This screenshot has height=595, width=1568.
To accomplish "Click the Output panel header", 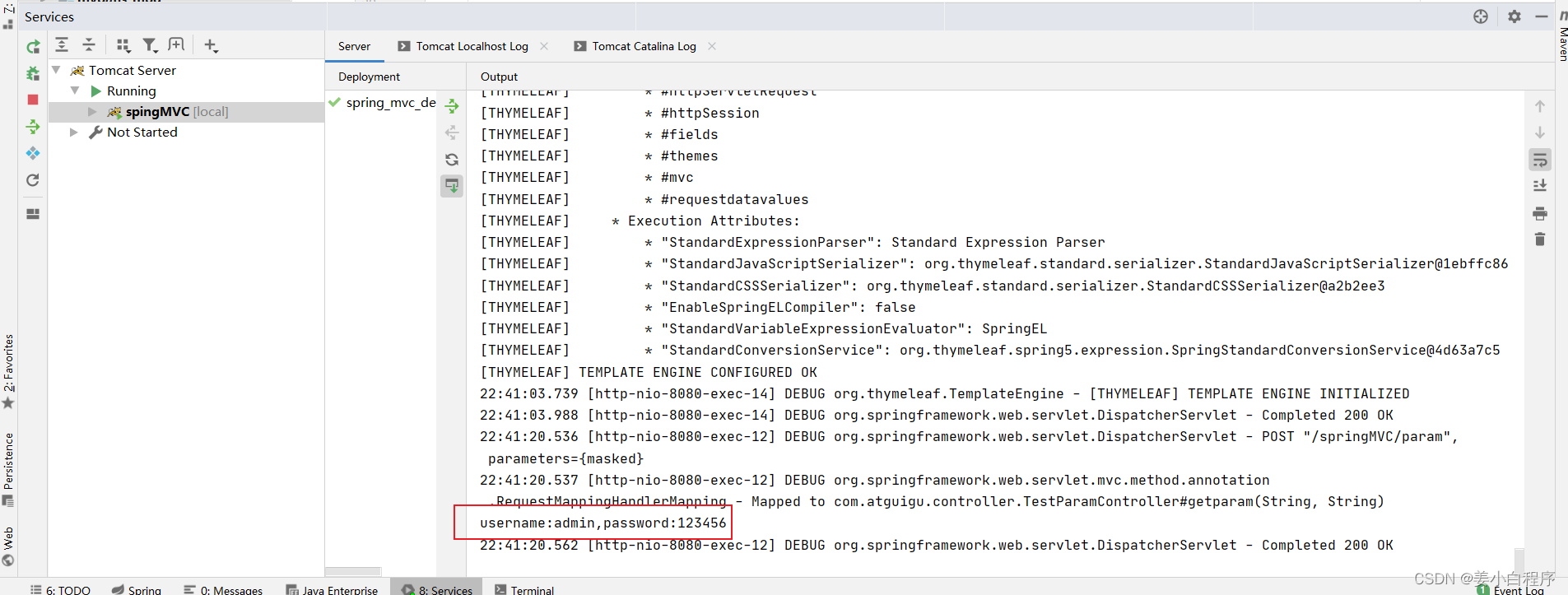I will coord(499,77).
